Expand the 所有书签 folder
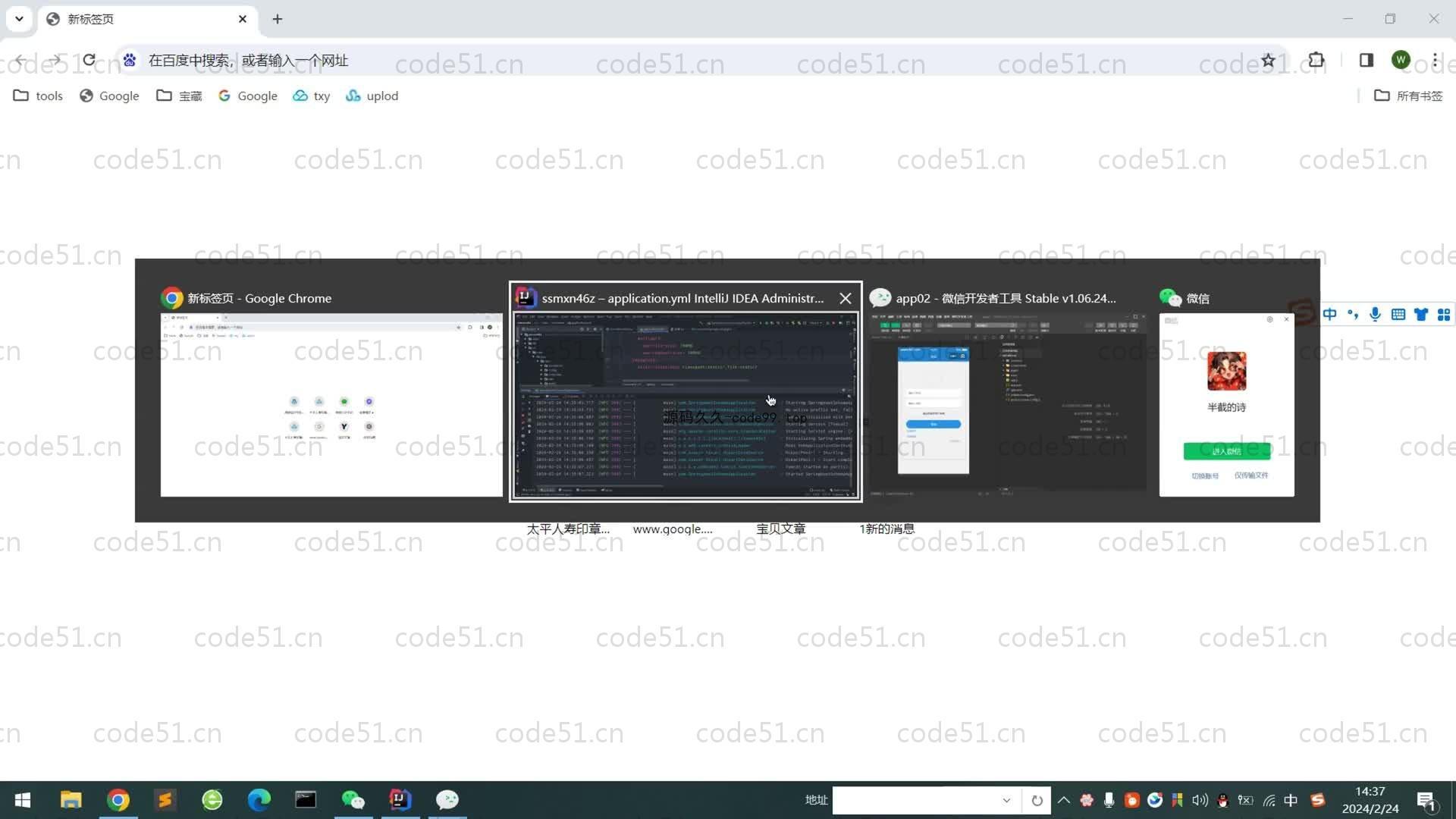1456x819 pixels. click(x=1408, y=96)
